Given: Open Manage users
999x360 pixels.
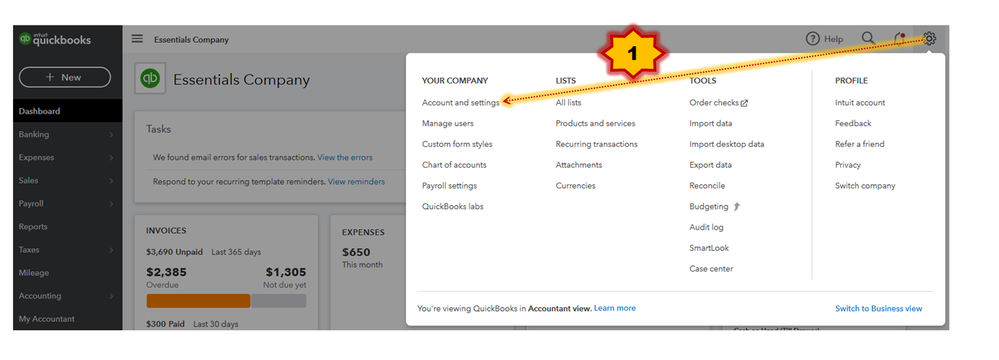Looking at the screenshot, I should [448, 124].
